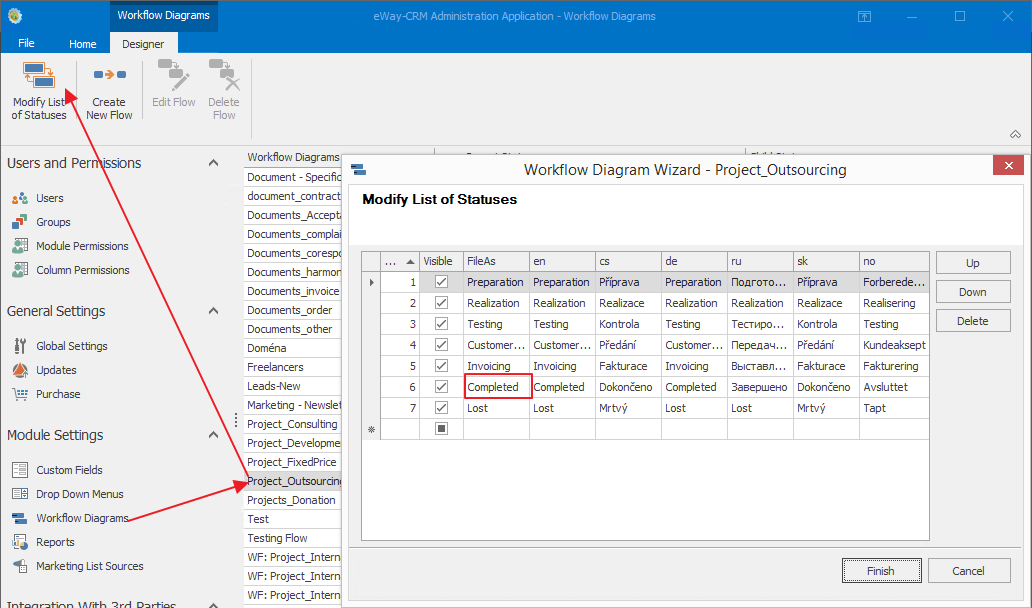This screenshot has width=1032, height=608.
Task: Collapse the Module Settings section
Action: [213, 434]
